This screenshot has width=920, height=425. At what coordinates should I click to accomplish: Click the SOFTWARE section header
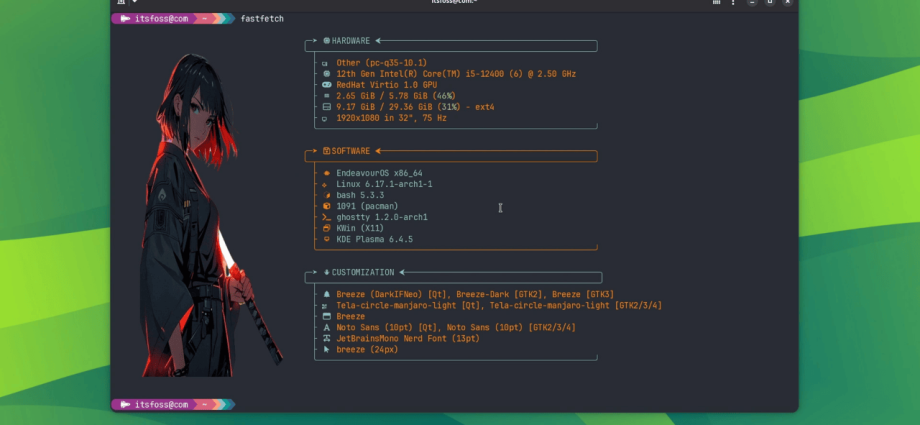[351, 151]
